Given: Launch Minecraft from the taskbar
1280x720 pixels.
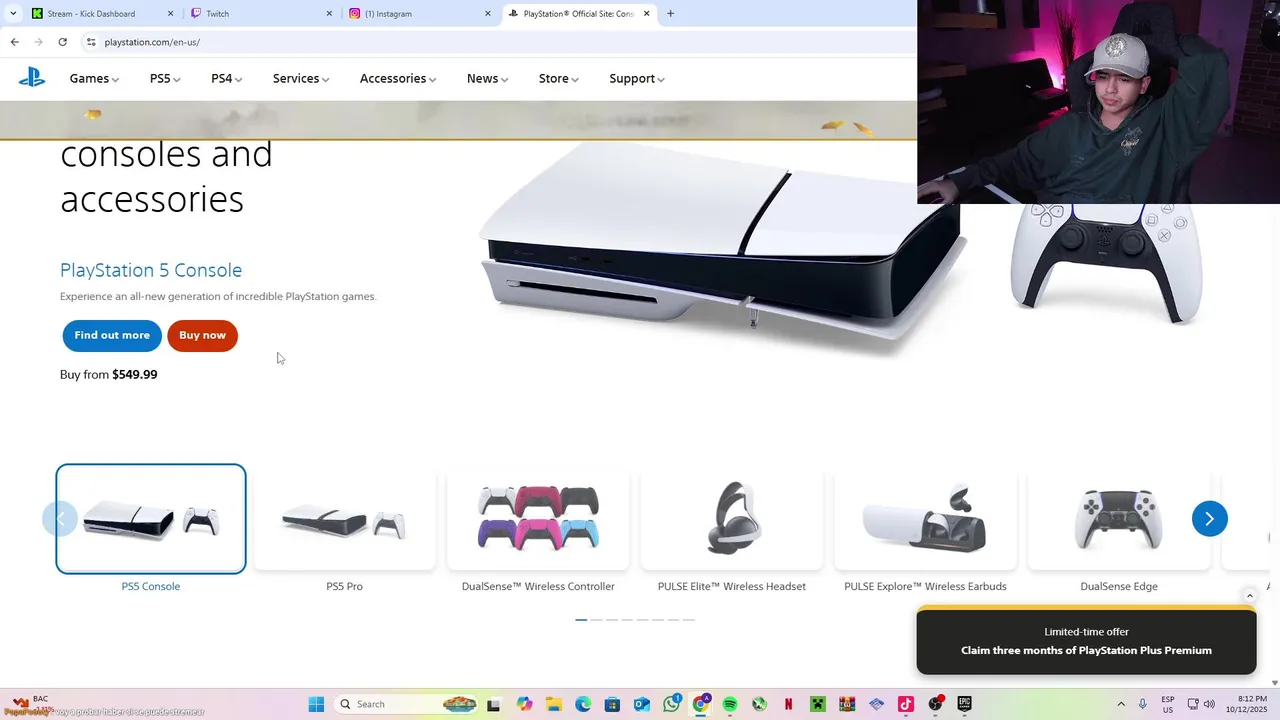Looking at the screenshot, I should tap(818, 704).
